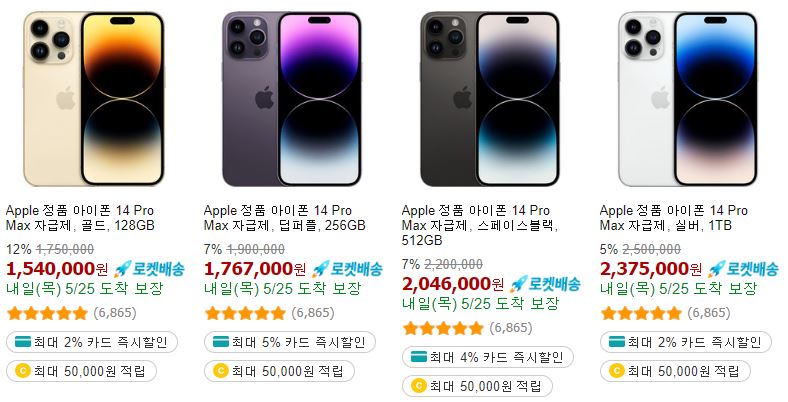Click the star rating under the gold model
The image size is (788, 402).
(x=47, y=314)
